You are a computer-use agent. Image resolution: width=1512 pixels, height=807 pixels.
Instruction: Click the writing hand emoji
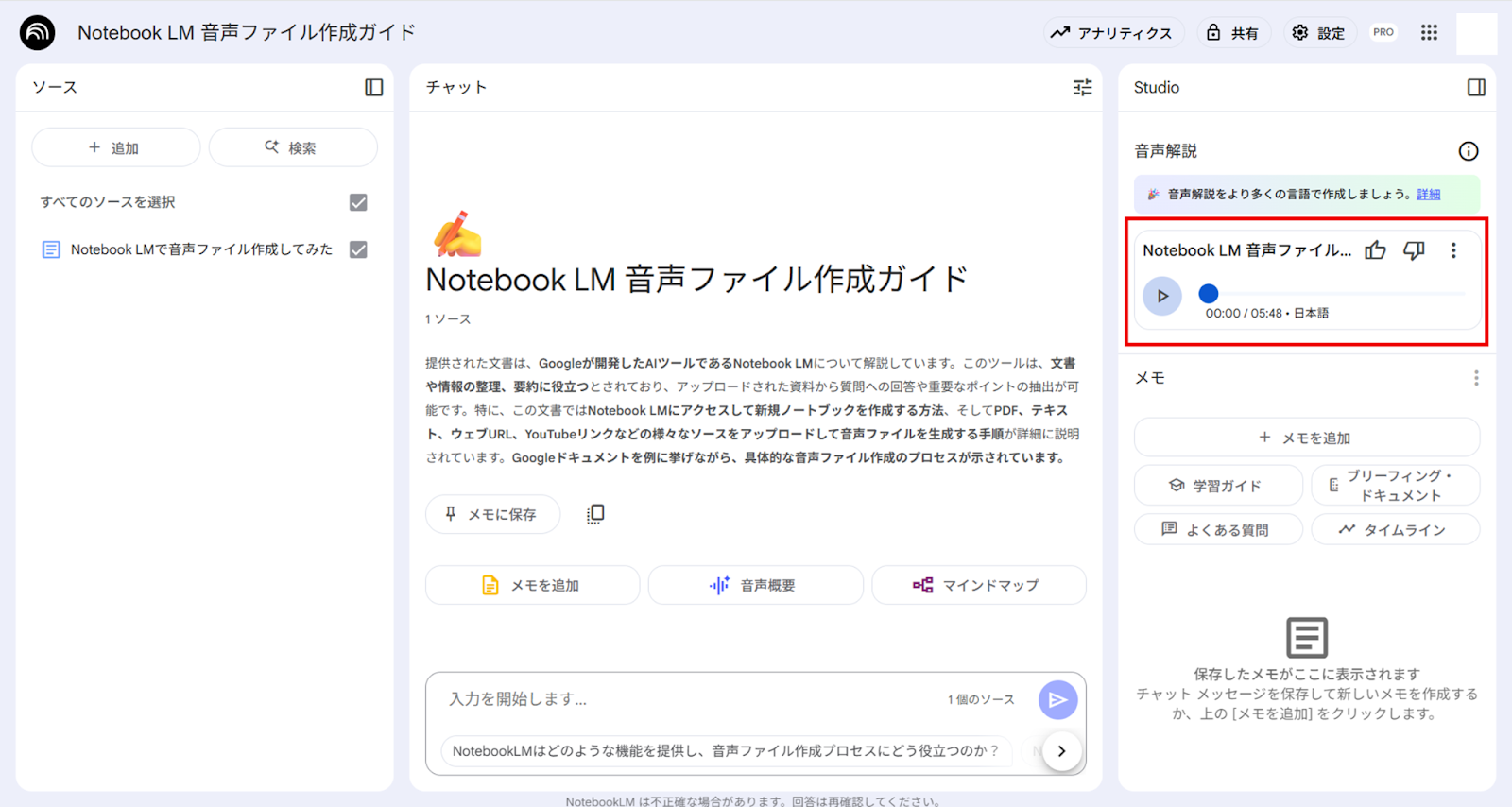[457, 234]
